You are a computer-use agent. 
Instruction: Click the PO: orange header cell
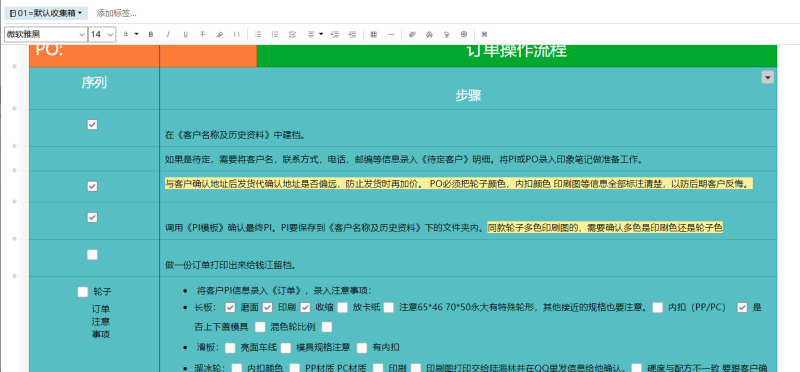[x=94, y=56]
